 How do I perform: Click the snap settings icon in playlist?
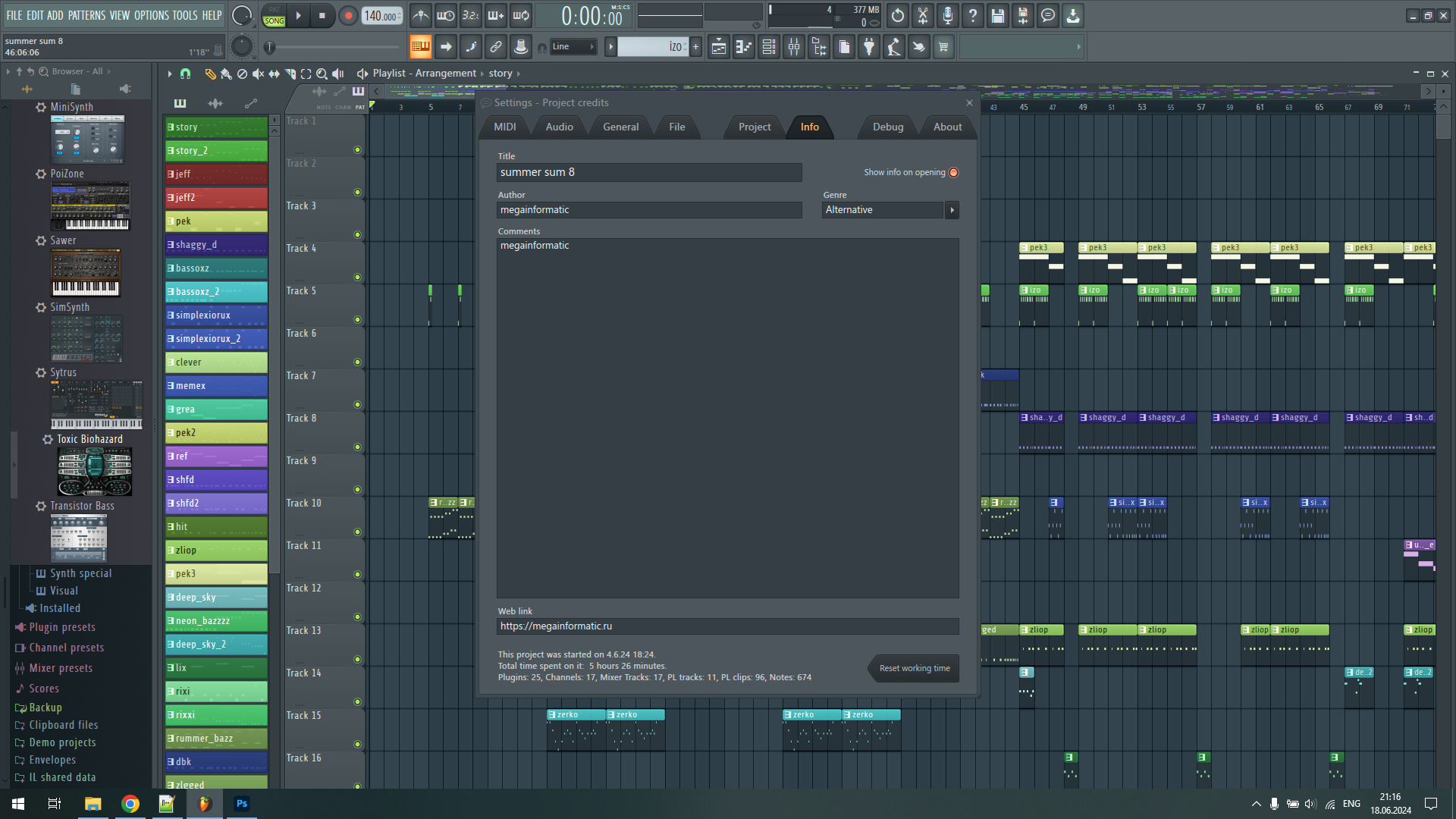coord(185,73)
